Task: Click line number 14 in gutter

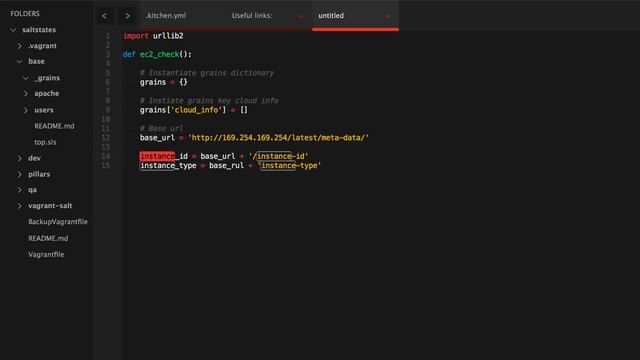Action: 106,156
